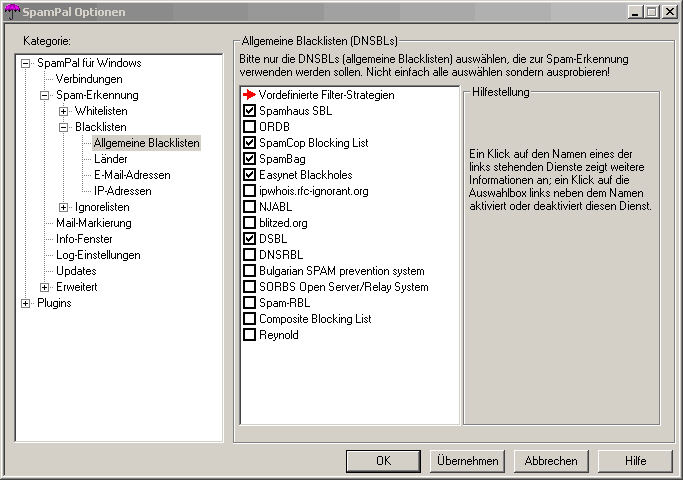The image size is (683, 480).
Task: Select Plugins in the tree
Action: (54, 303)
